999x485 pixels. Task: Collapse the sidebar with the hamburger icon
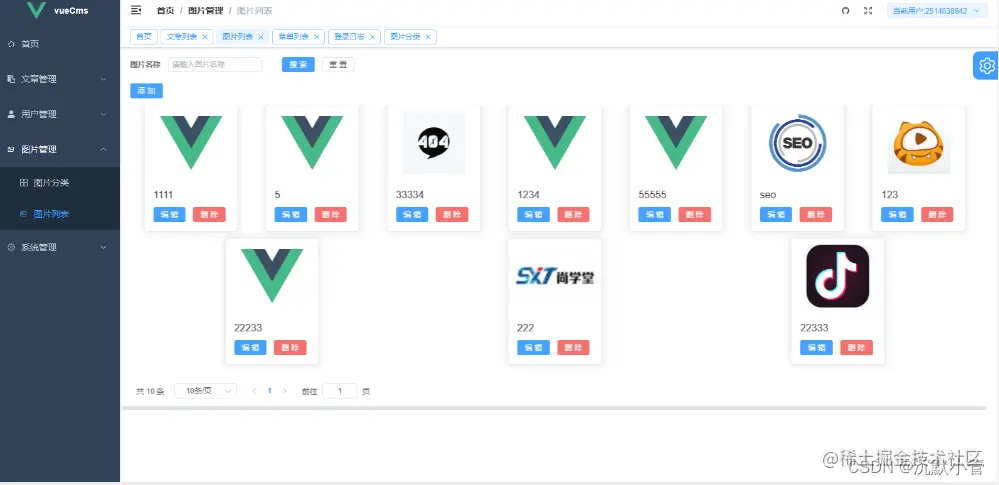pyautogui.click(x=136, y=10)
